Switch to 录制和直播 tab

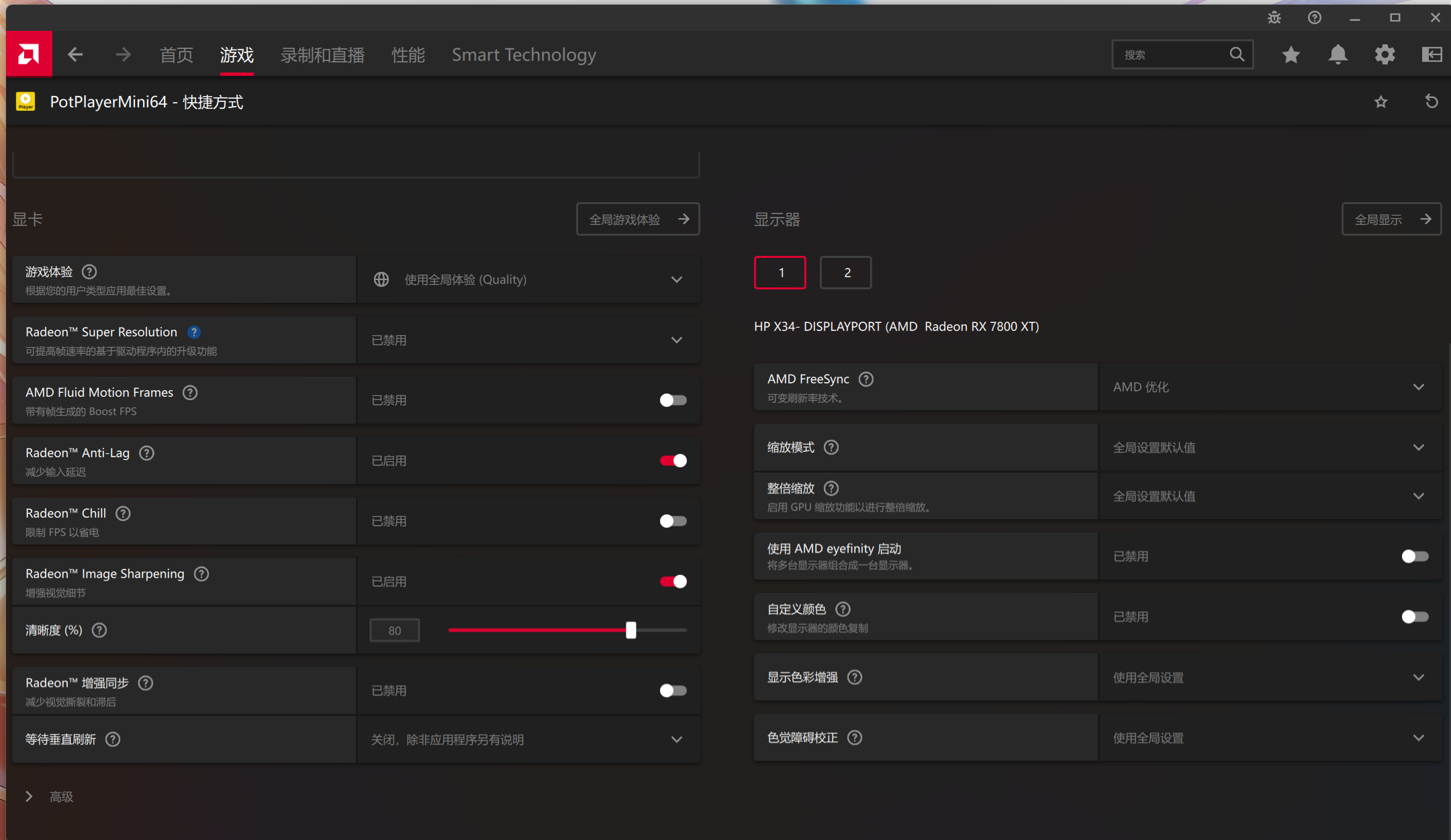(323, 55)
